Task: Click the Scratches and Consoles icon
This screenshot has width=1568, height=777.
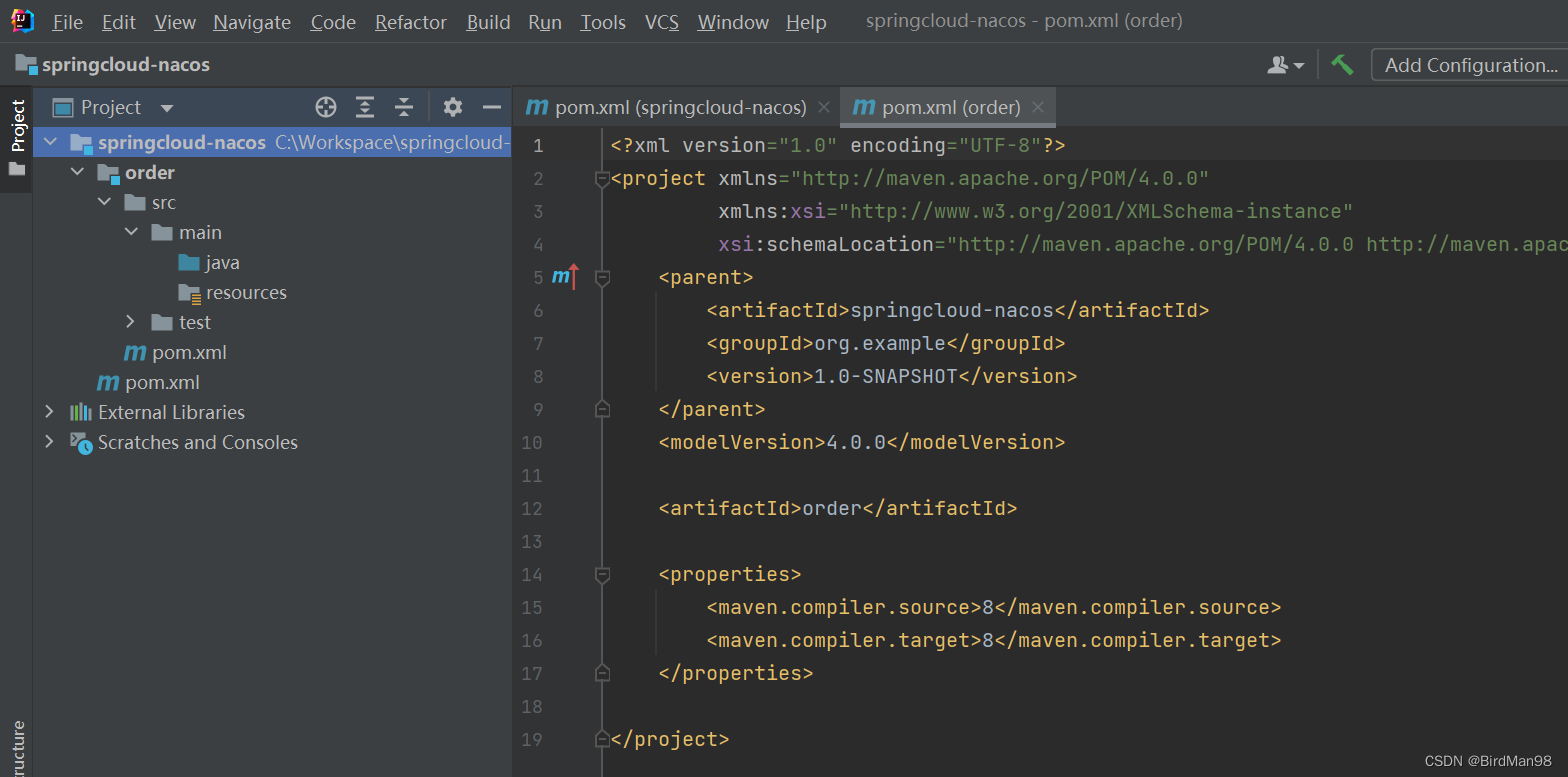Action: coord(81,442)
